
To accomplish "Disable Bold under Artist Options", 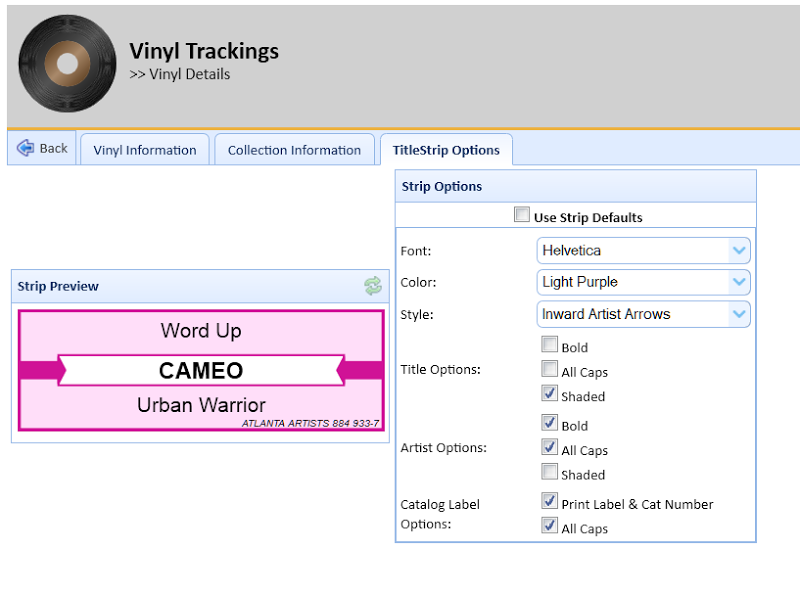I will pos(550,423).
